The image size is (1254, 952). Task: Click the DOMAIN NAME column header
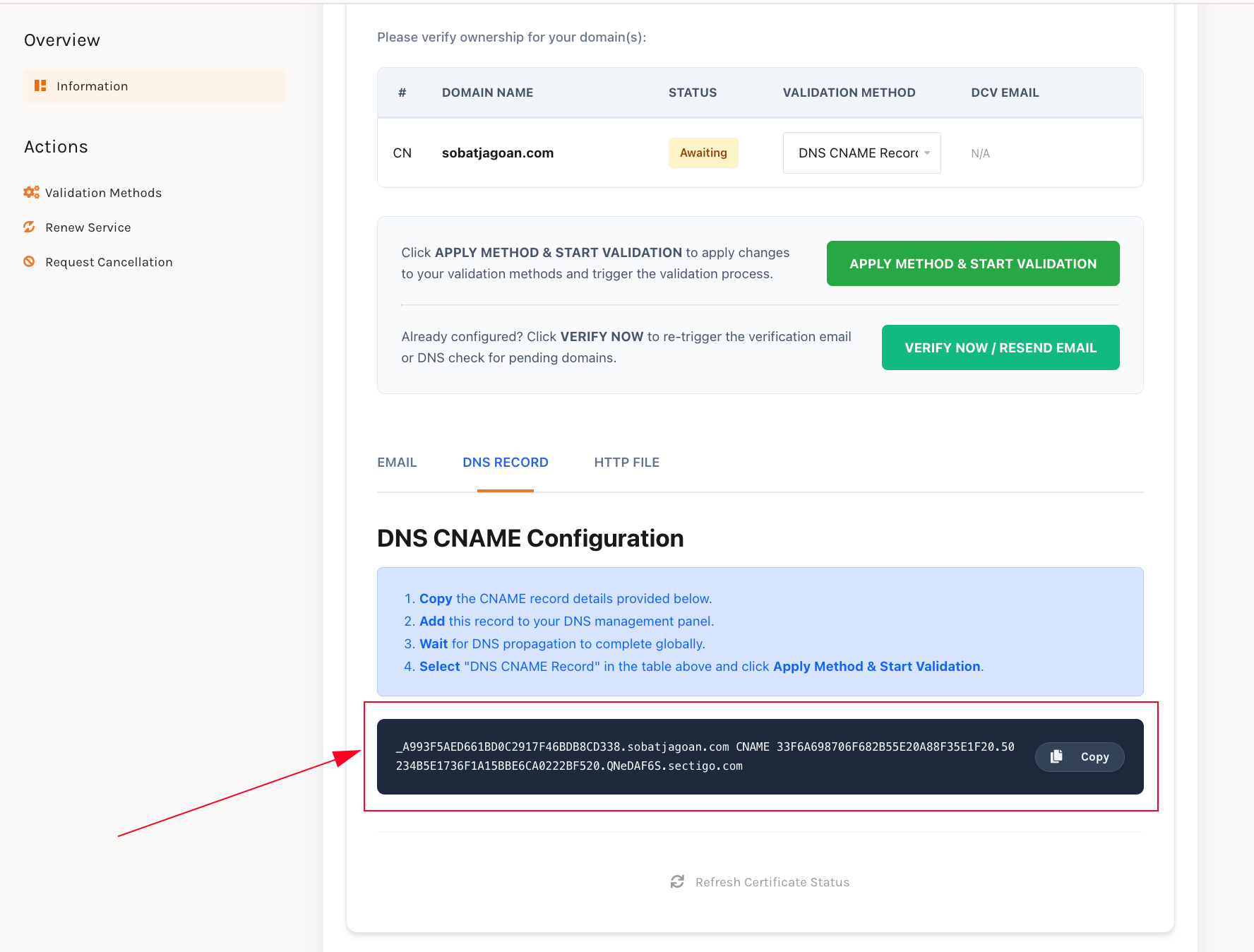[x=487, y=93]
